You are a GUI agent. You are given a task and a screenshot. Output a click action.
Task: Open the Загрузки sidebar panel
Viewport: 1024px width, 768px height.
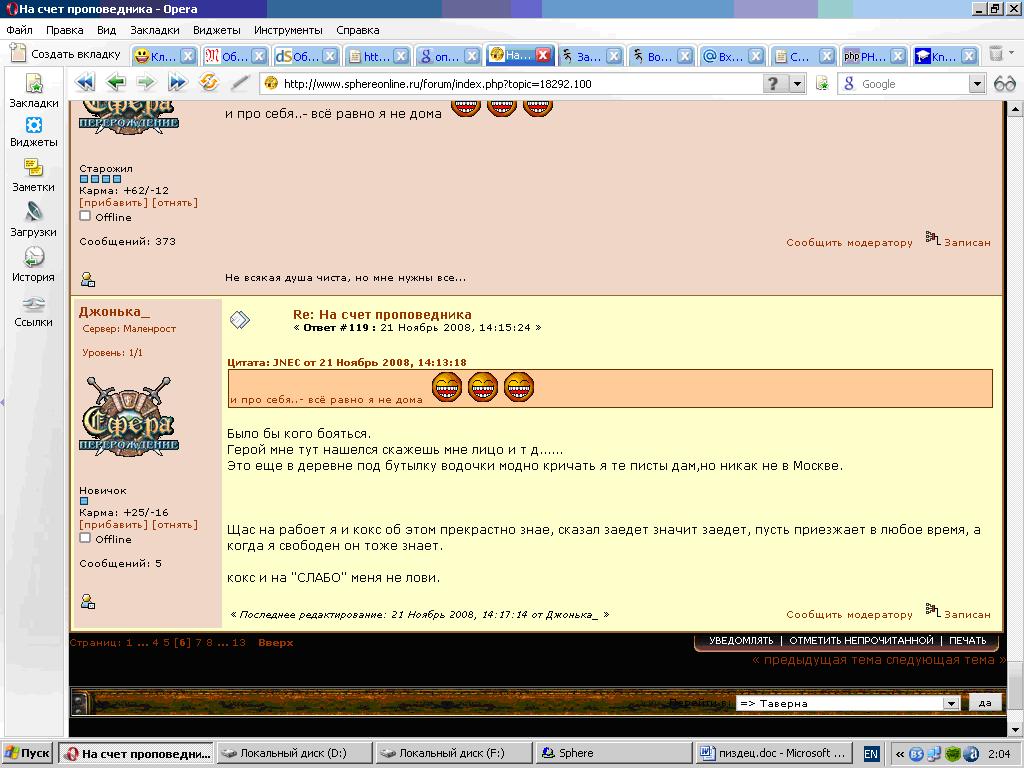tap(33, 219)
